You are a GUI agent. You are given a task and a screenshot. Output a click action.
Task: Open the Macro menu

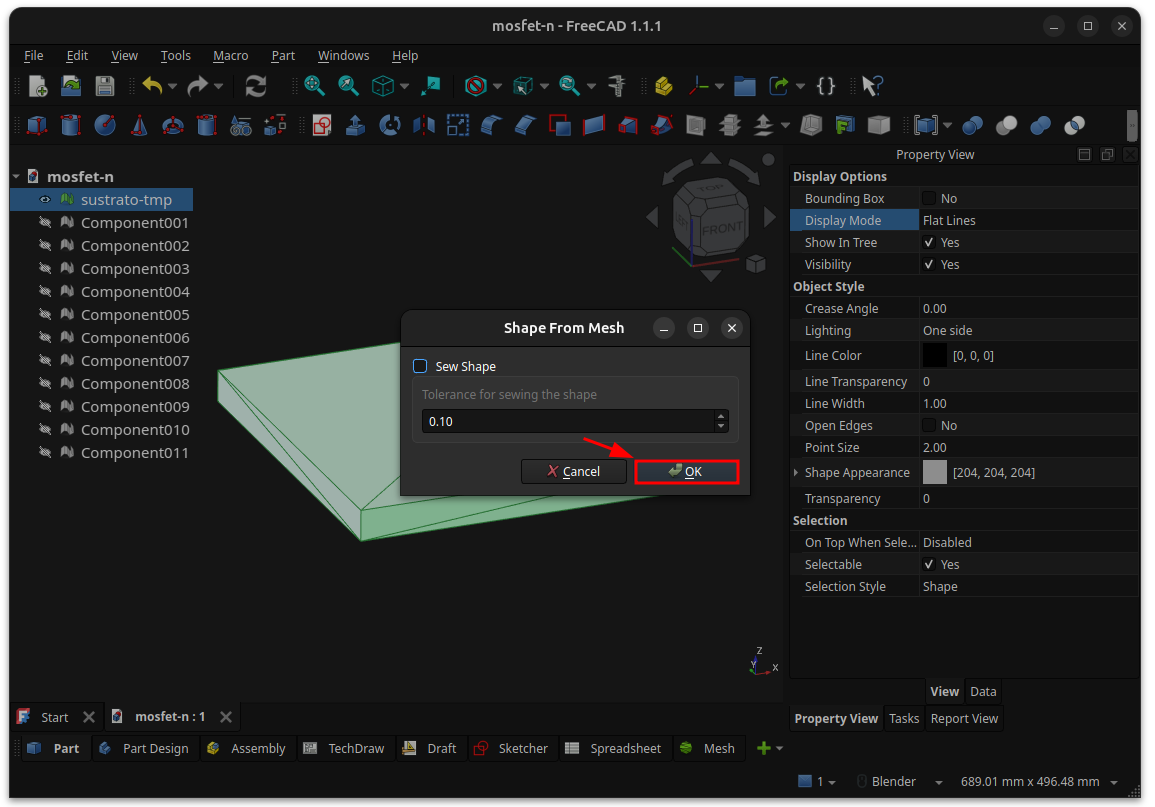(x=231, y=56)
